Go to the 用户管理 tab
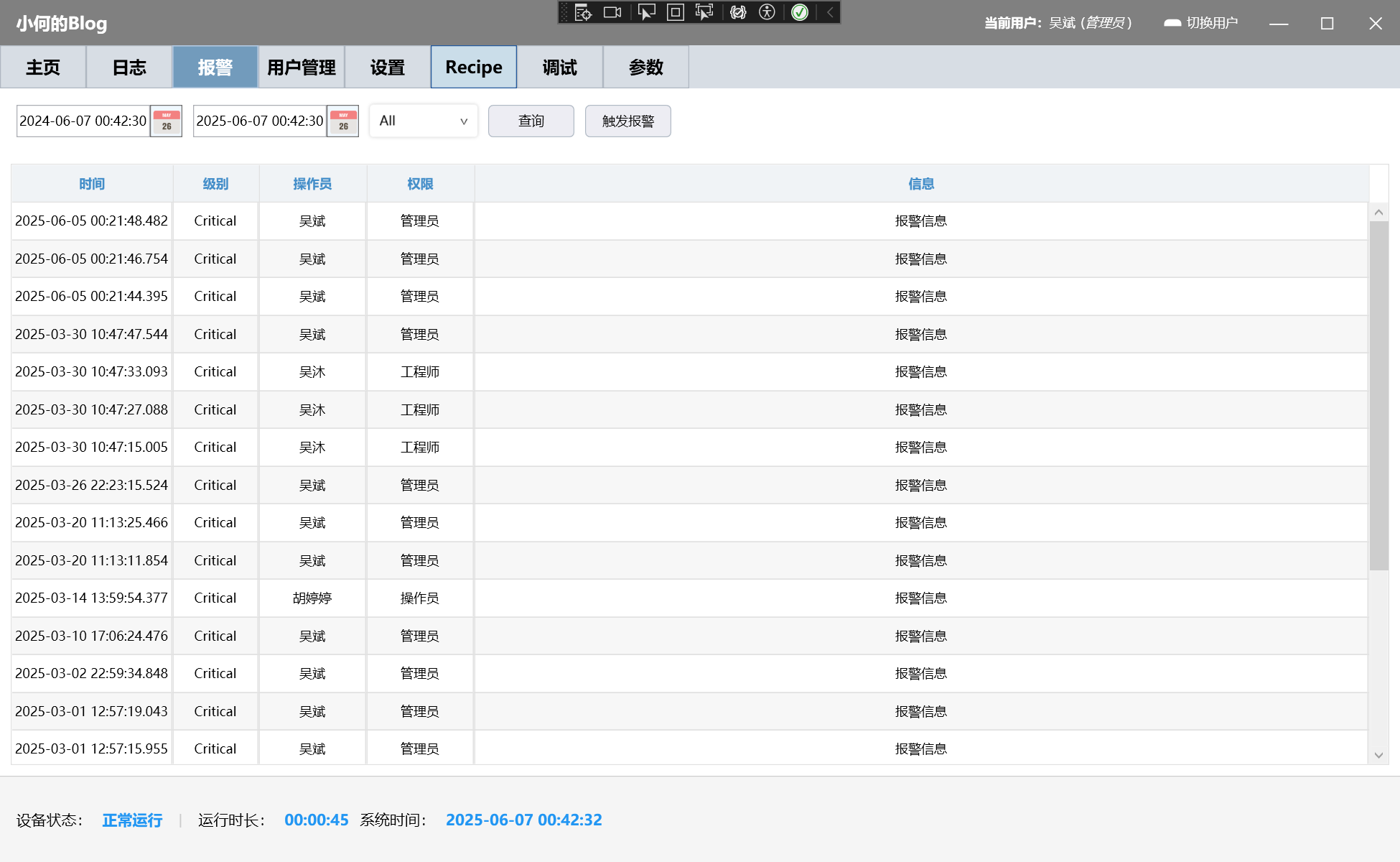Viewport: 1400px width, 862px height. click(x=302, y=68)
